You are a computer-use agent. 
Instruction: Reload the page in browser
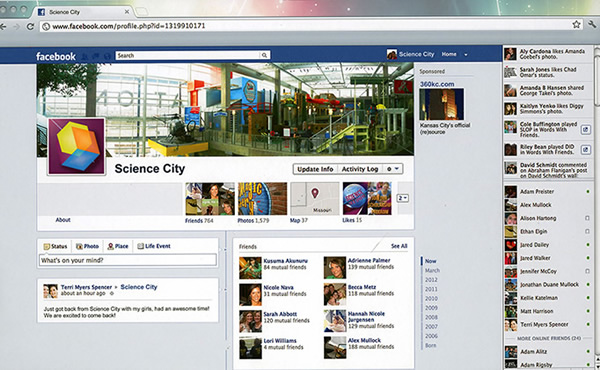point(30,26)
